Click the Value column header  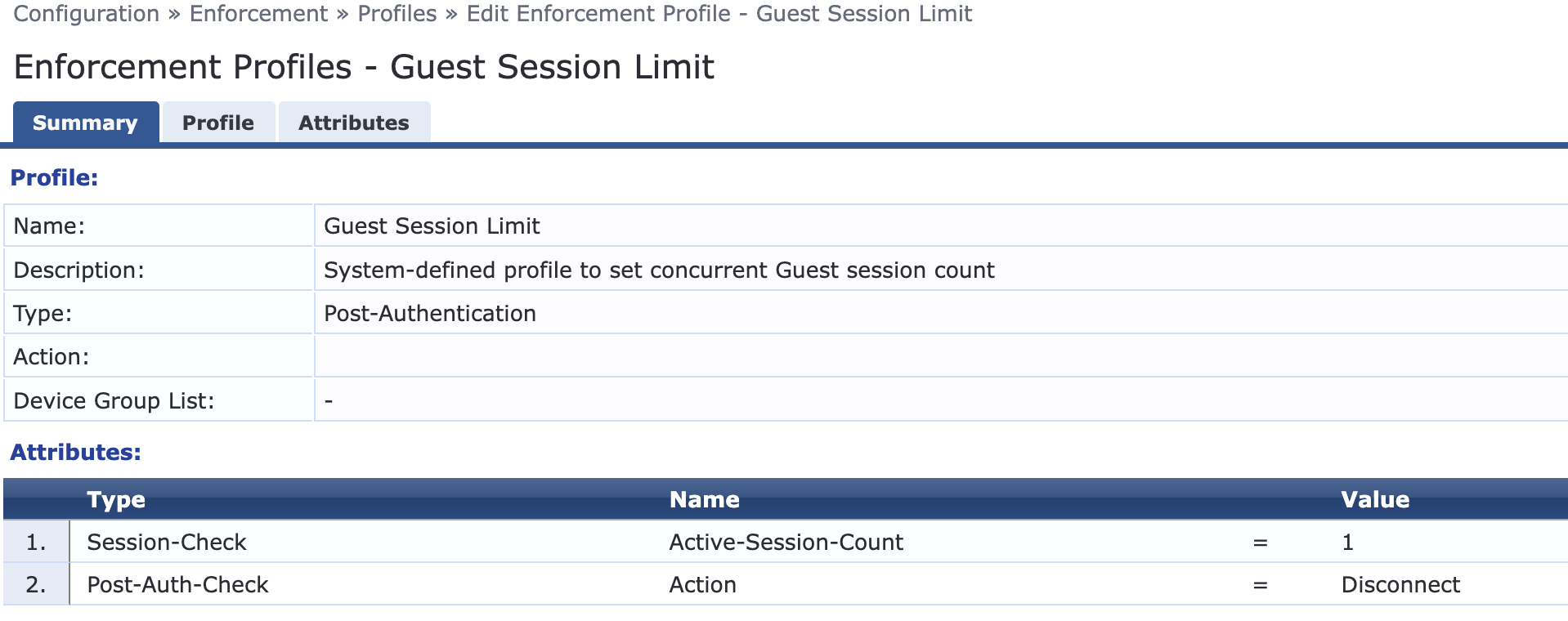pos(1375,499)
